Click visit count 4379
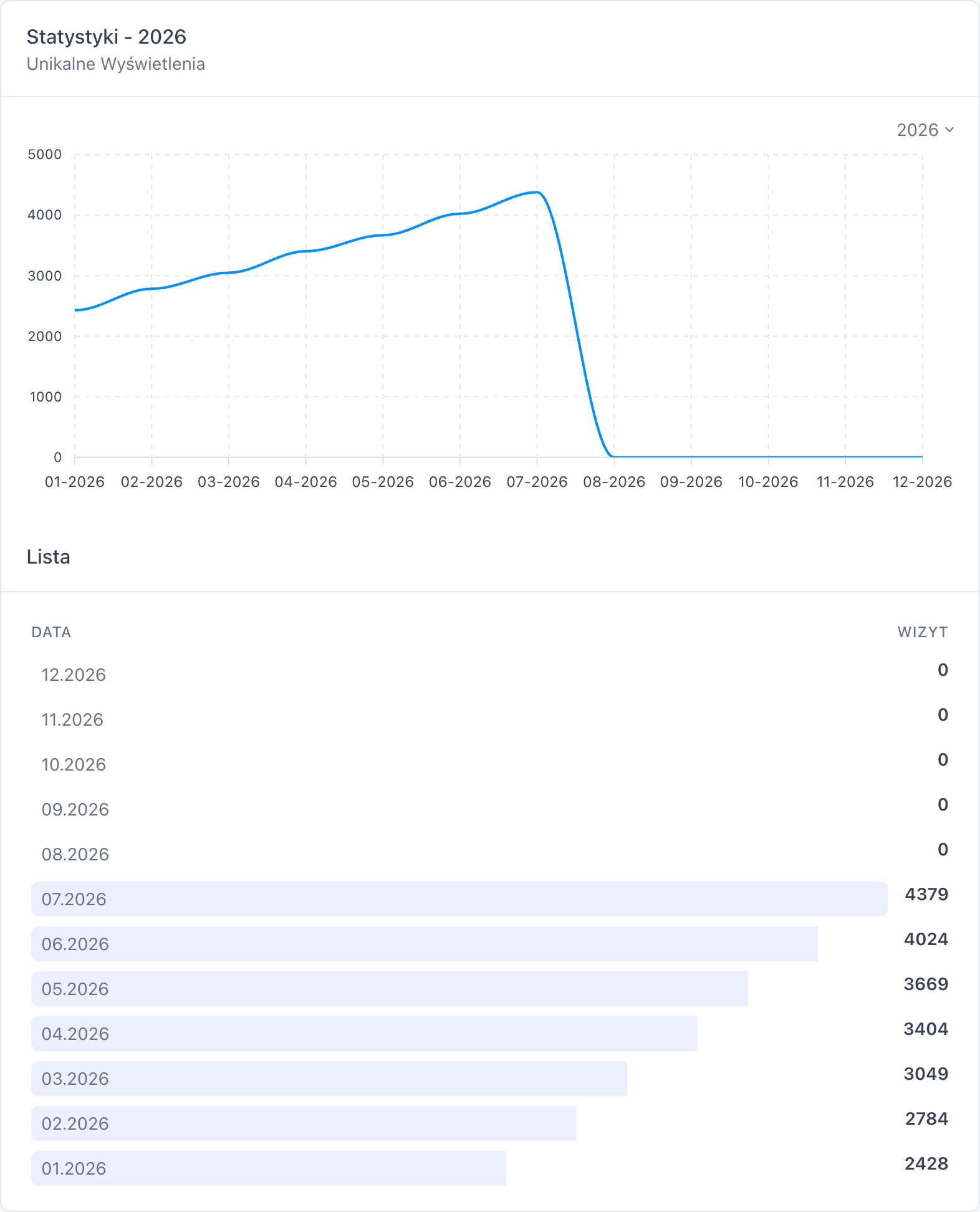 point(926,894)
